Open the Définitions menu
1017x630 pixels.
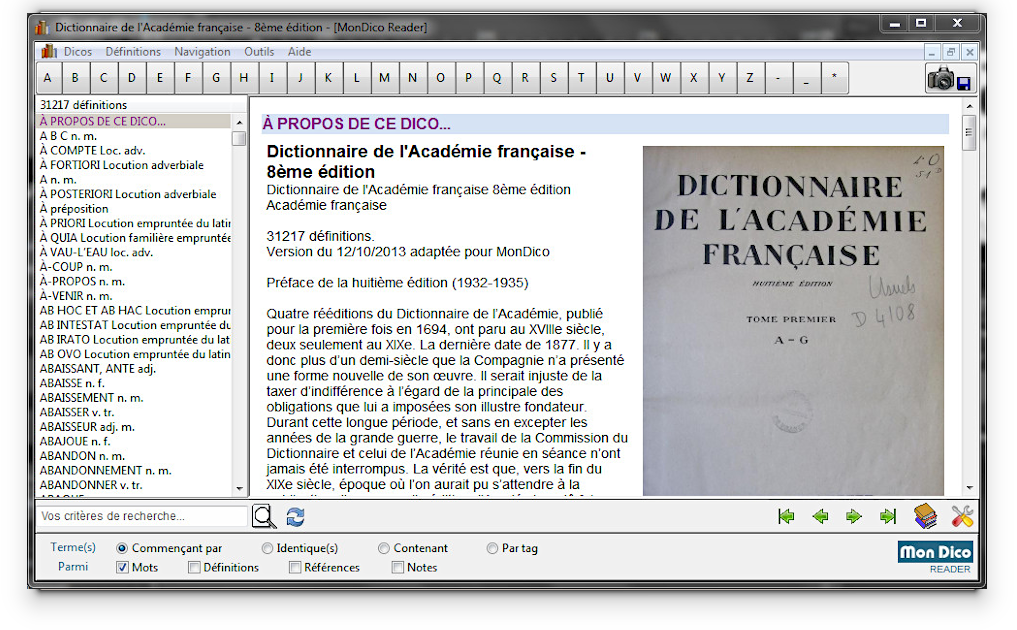click(133, 52)
